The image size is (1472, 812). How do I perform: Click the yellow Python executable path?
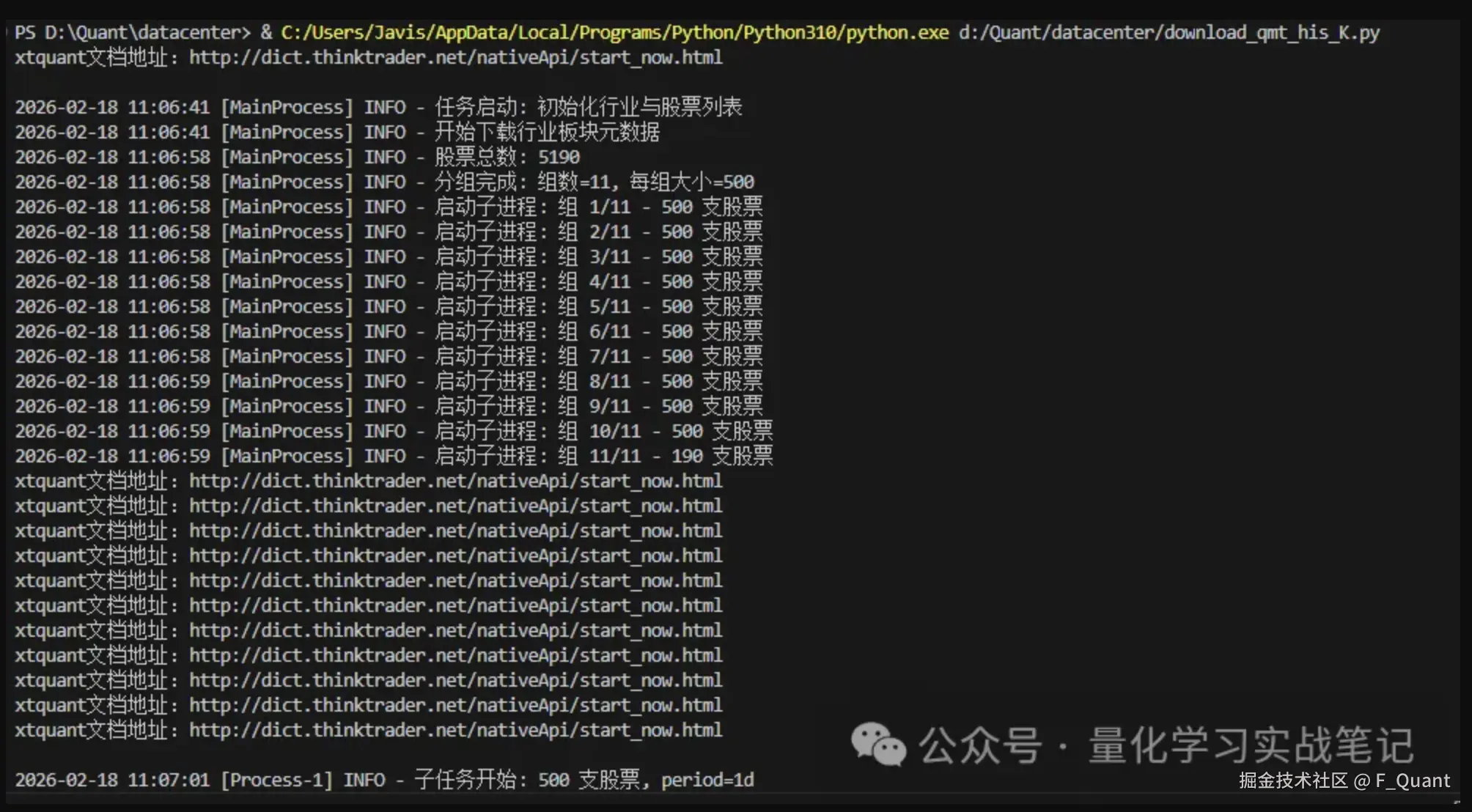point(612,32)
